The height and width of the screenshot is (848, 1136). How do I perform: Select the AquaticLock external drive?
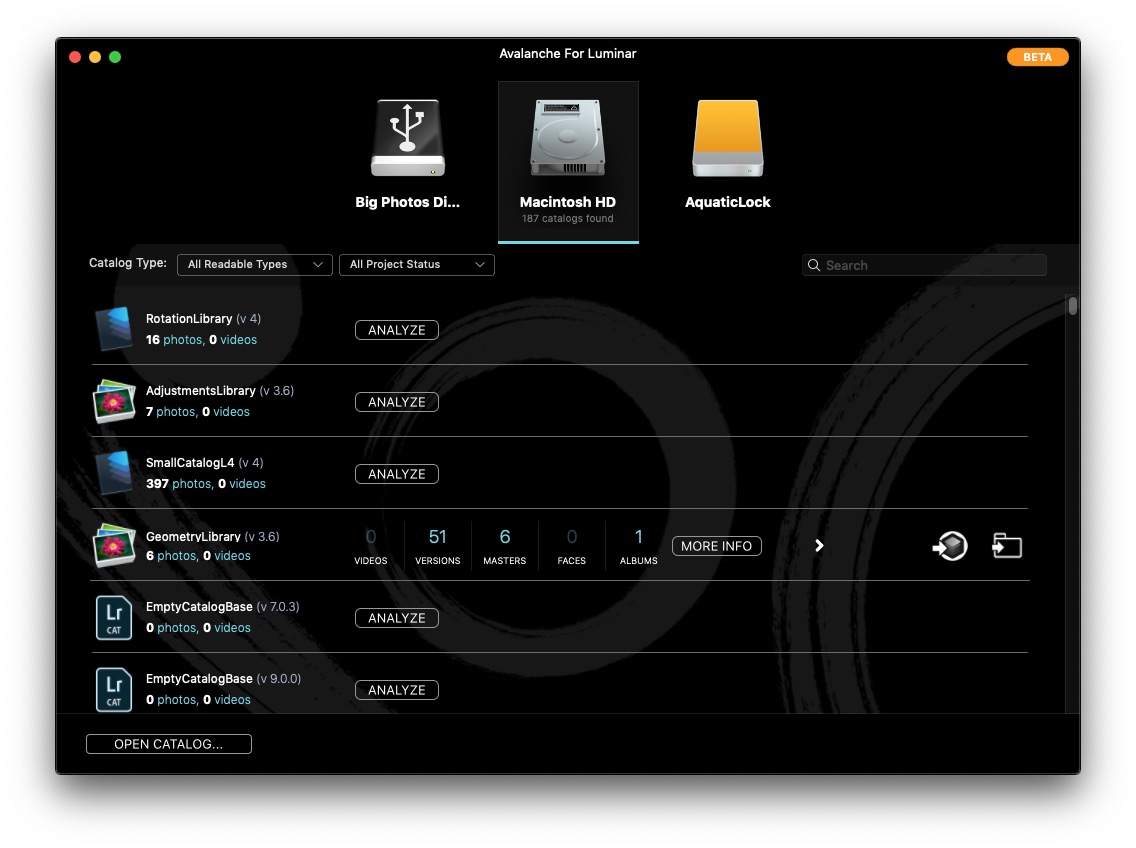click(727, 154)
